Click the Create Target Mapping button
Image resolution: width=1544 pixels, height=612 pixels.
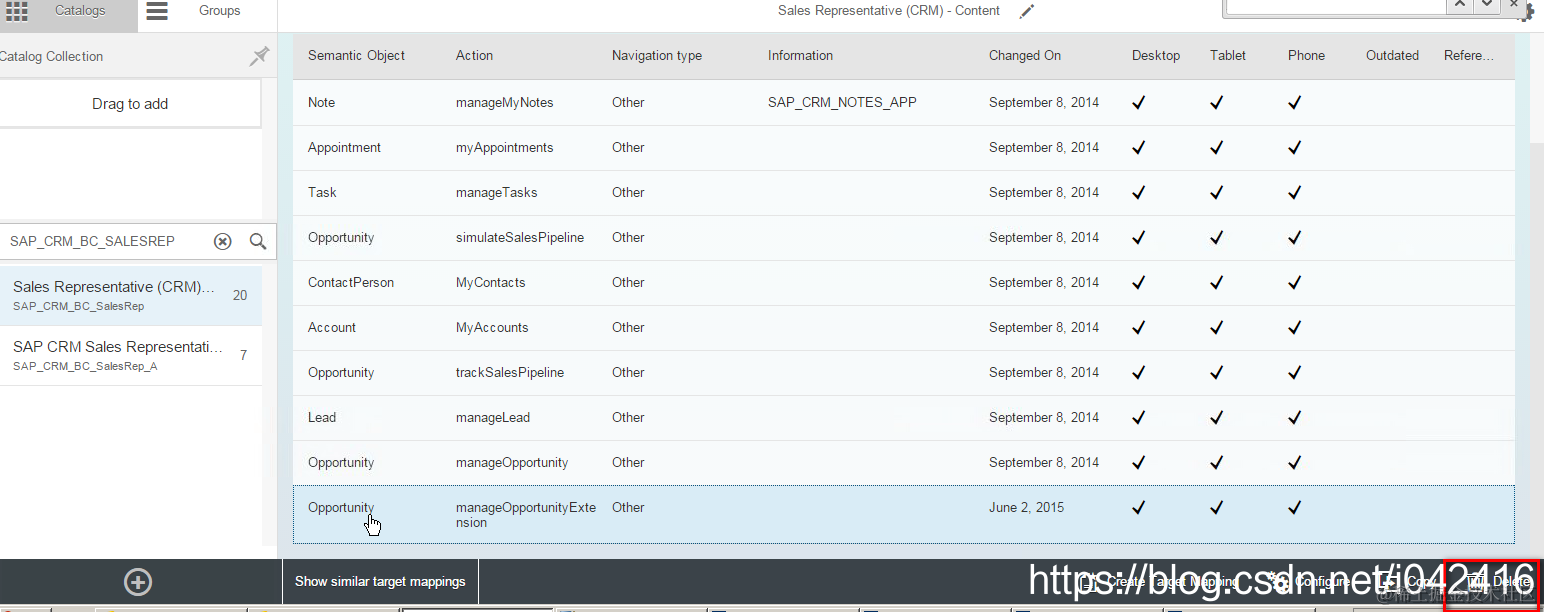click(x=1158, y=581)
